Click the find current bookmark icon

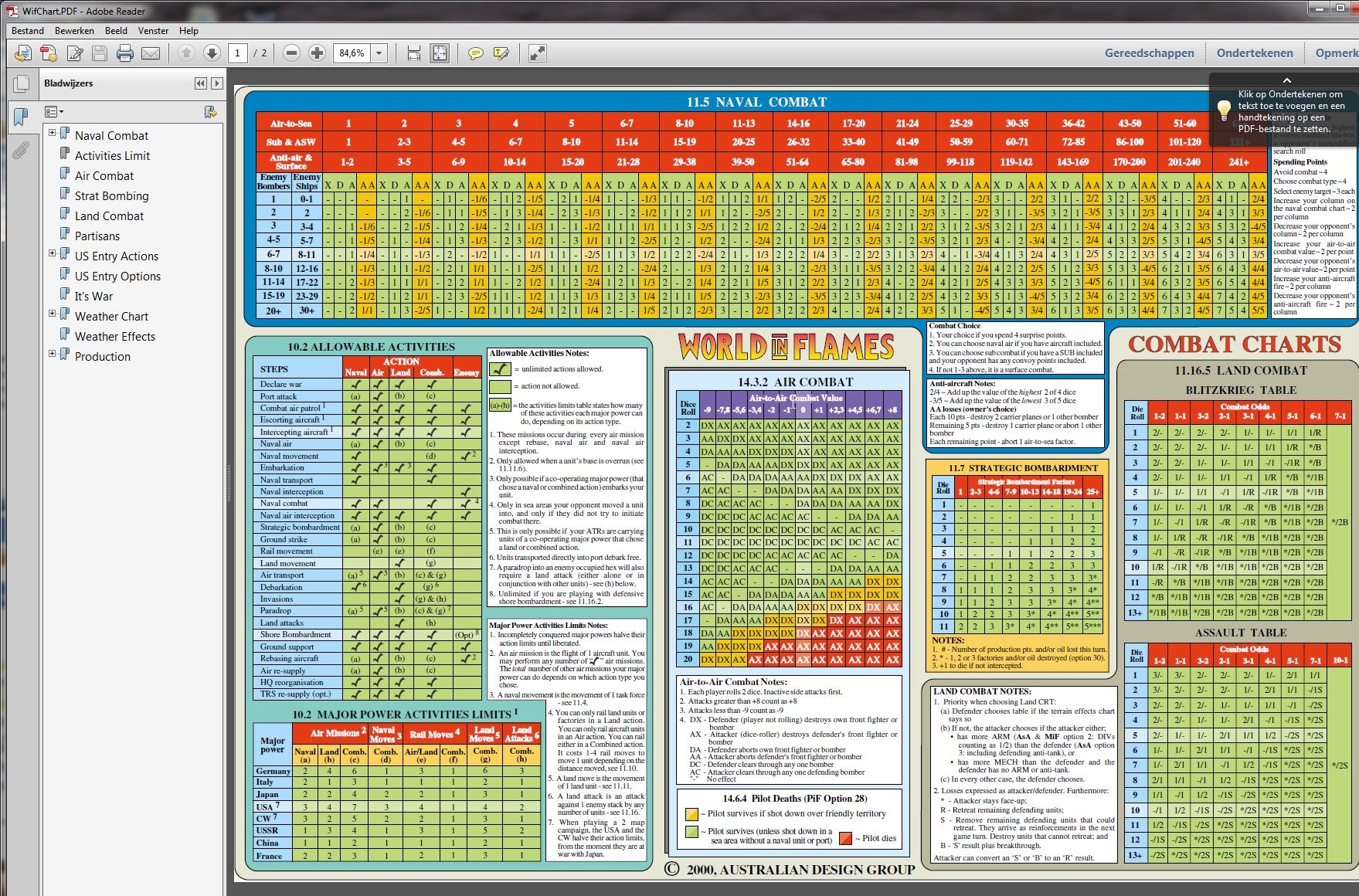(210, 112)
